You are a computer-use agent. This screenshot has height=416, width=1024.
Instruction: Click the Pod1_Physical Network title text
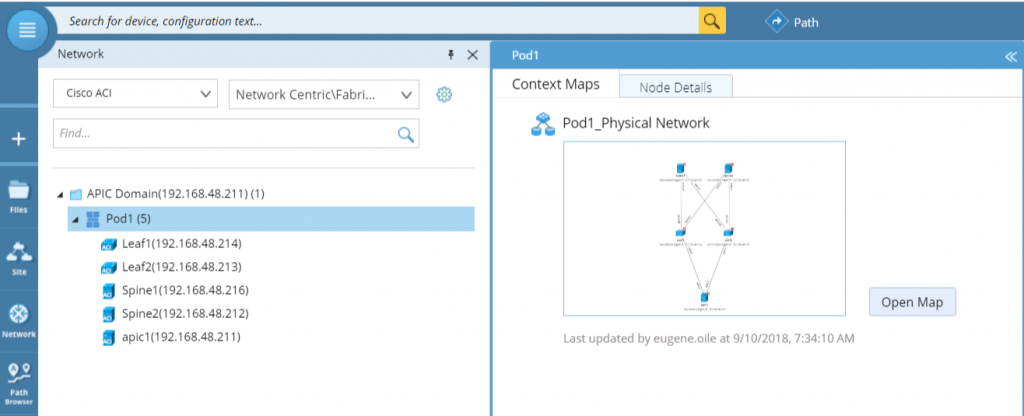point(636,123)
